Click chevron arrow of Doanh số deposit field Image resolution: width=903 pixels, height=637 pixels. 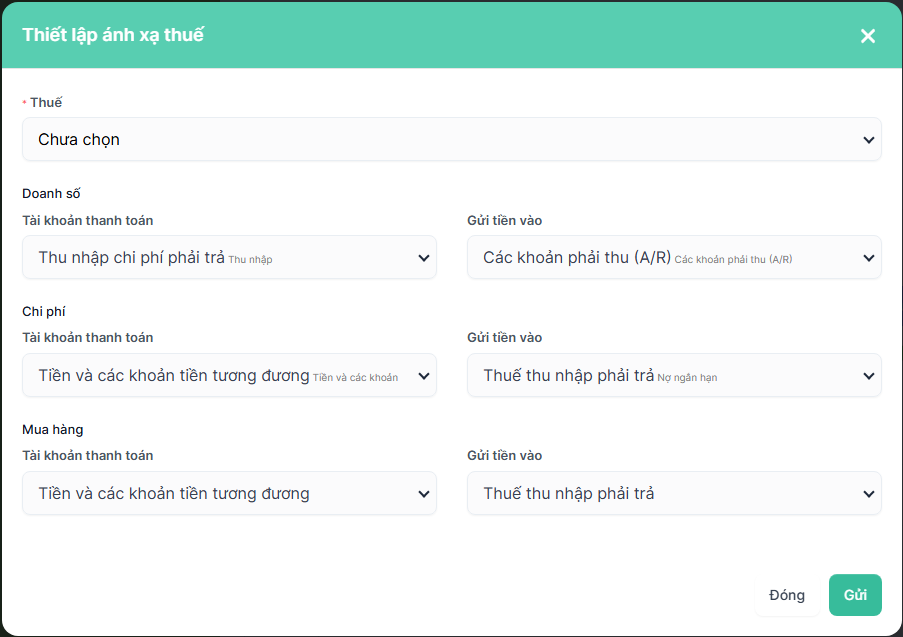click(x=868, y=258)
